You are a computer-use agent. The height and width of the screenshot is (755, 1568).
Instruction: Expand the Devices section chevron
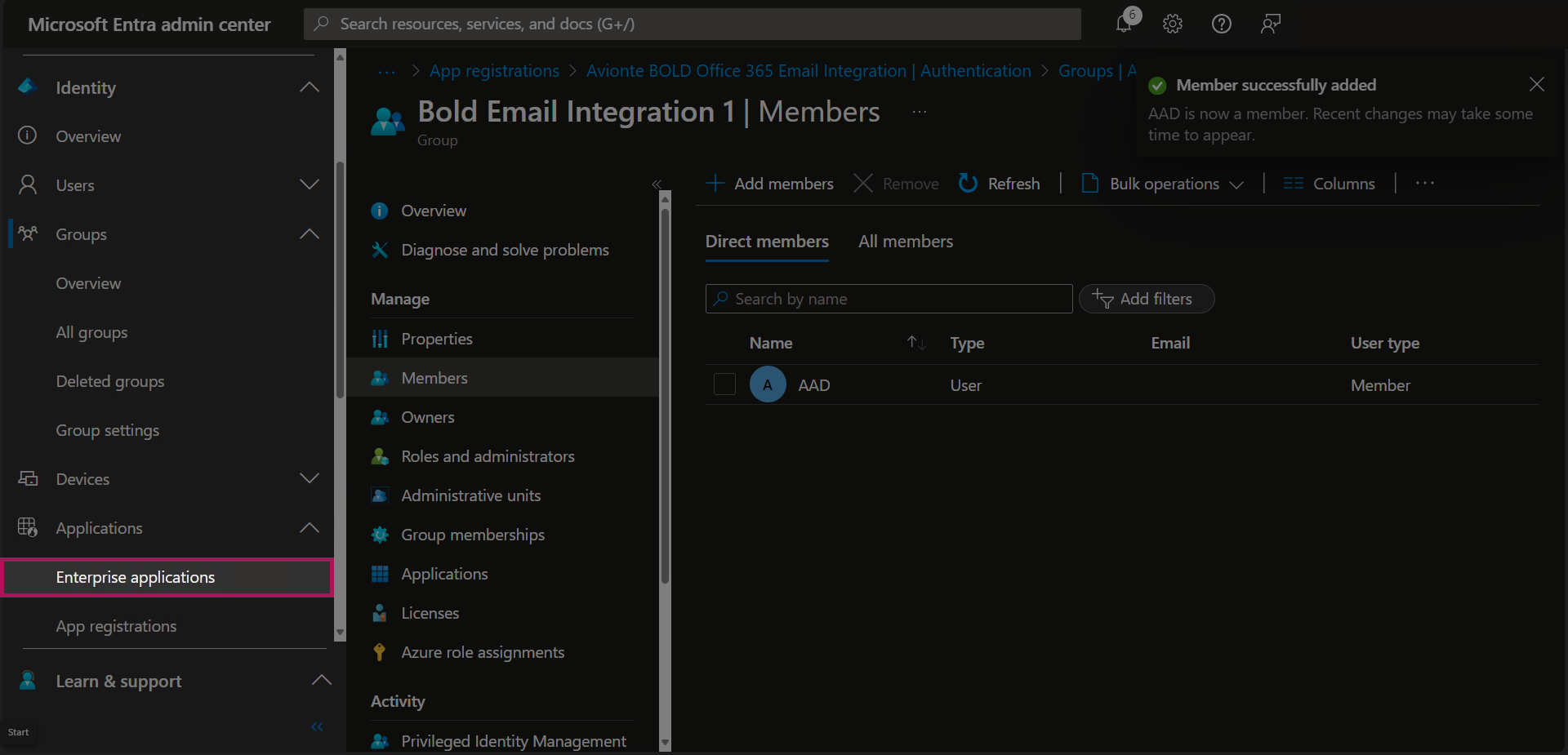[310, 478]
